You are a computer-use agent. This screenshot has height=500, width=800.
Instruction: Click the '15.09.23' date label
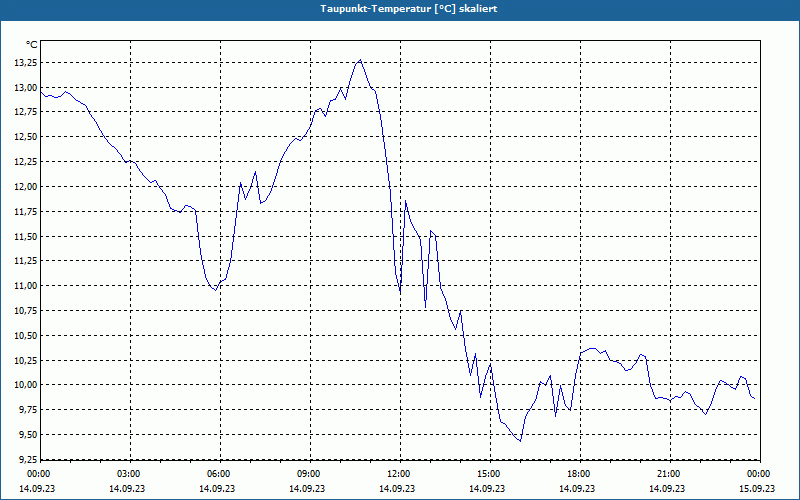point(757,489)
